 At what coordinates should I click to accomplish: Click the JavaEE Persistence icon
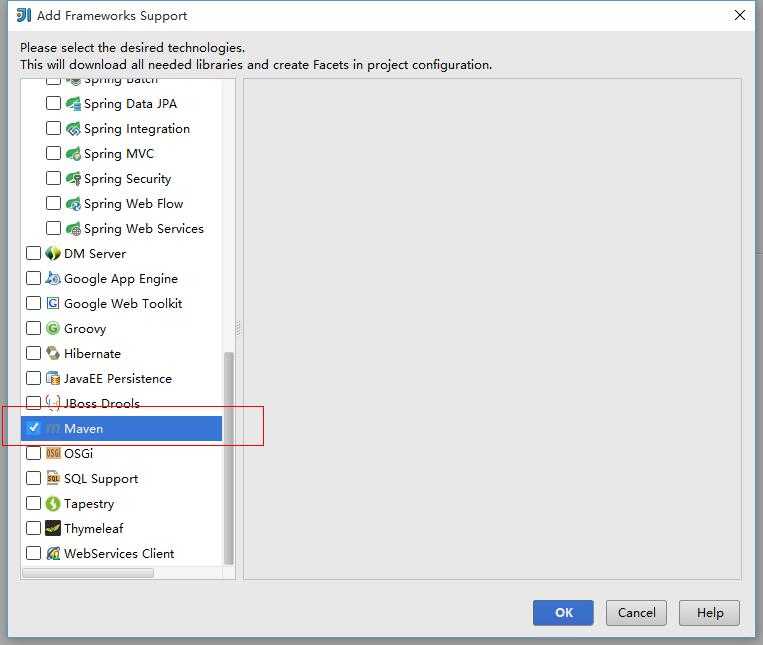53,378
